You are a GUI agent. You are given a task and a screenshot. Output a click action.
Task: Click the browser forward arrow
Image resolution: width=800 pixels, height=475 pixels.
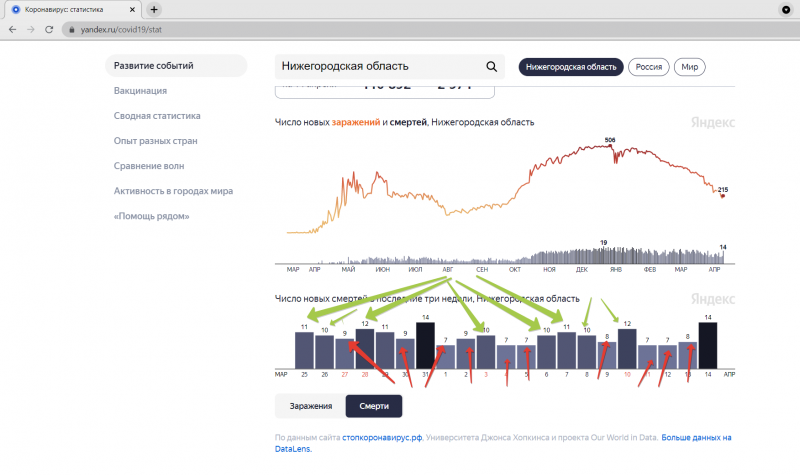tap(32, 30)
